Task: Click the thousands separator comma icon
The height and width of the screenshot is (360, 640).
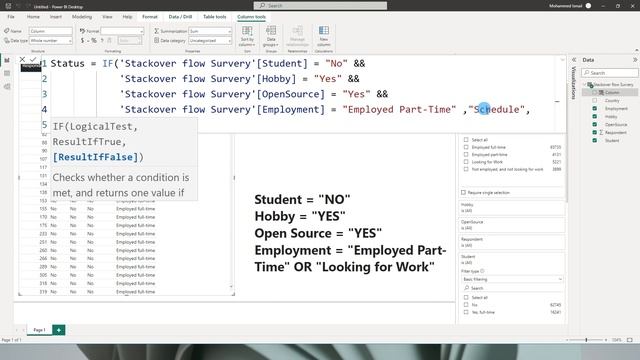Action: (x=102, y=40)
